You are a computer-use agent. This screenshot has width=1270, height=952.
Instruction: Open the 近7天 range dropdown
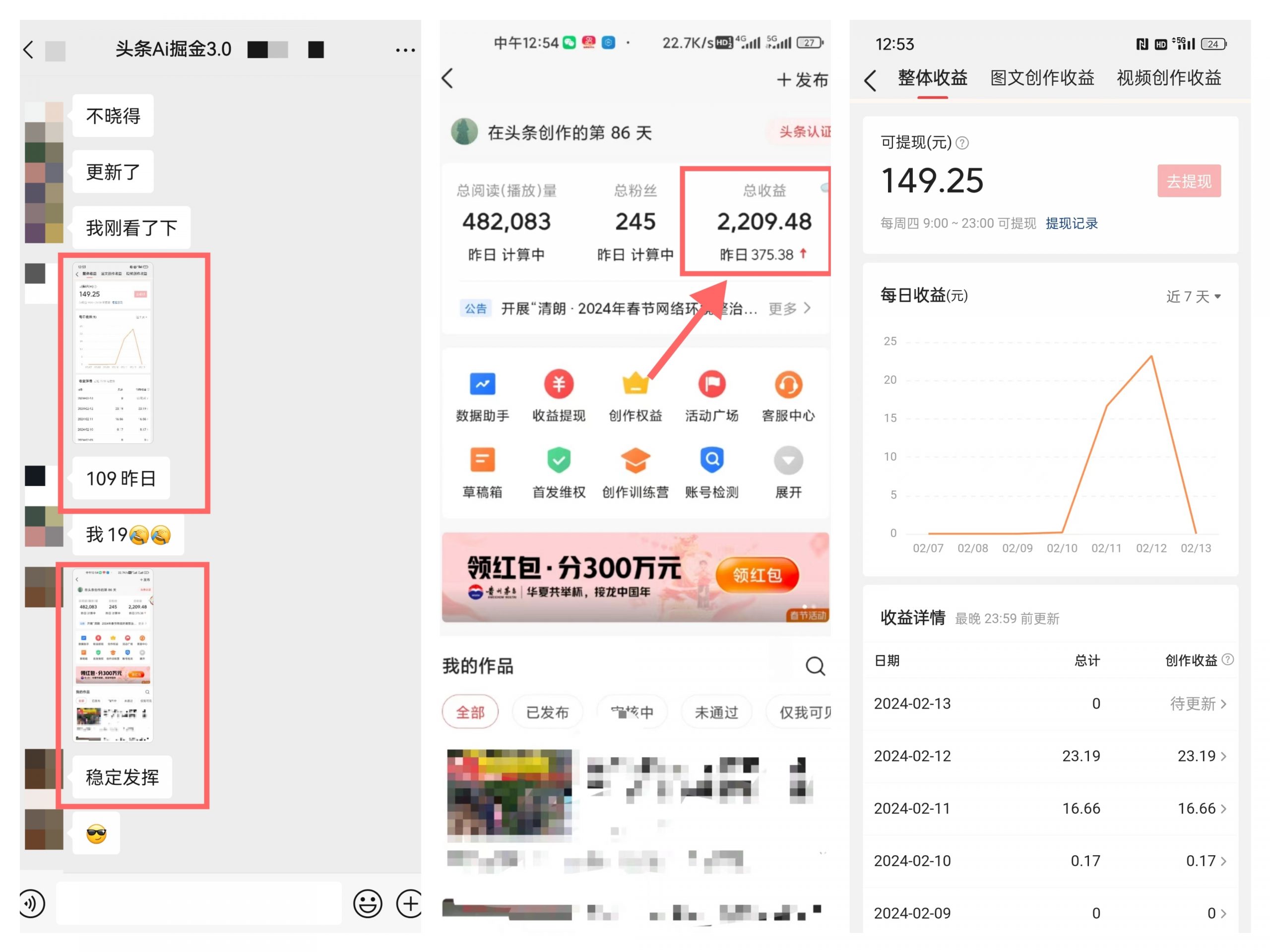point(1193,297)
